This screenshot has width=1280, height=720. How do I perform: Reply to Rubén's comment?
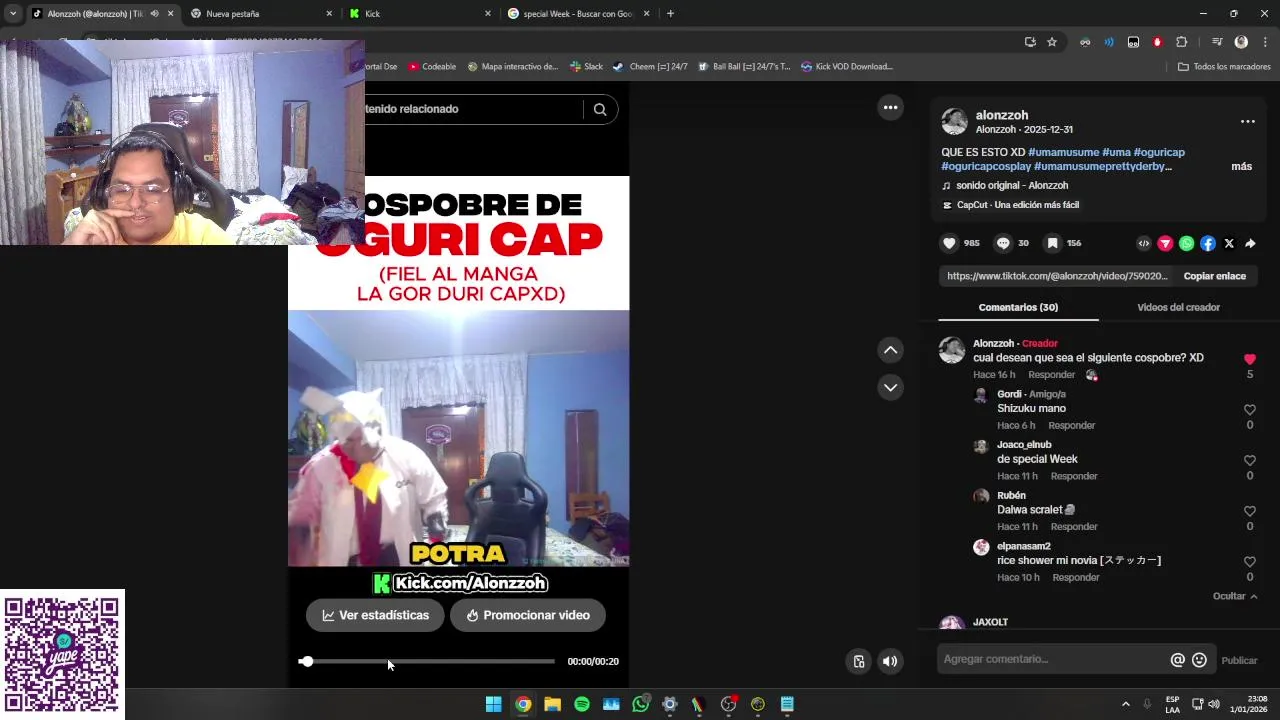(x=1074, y=527)
